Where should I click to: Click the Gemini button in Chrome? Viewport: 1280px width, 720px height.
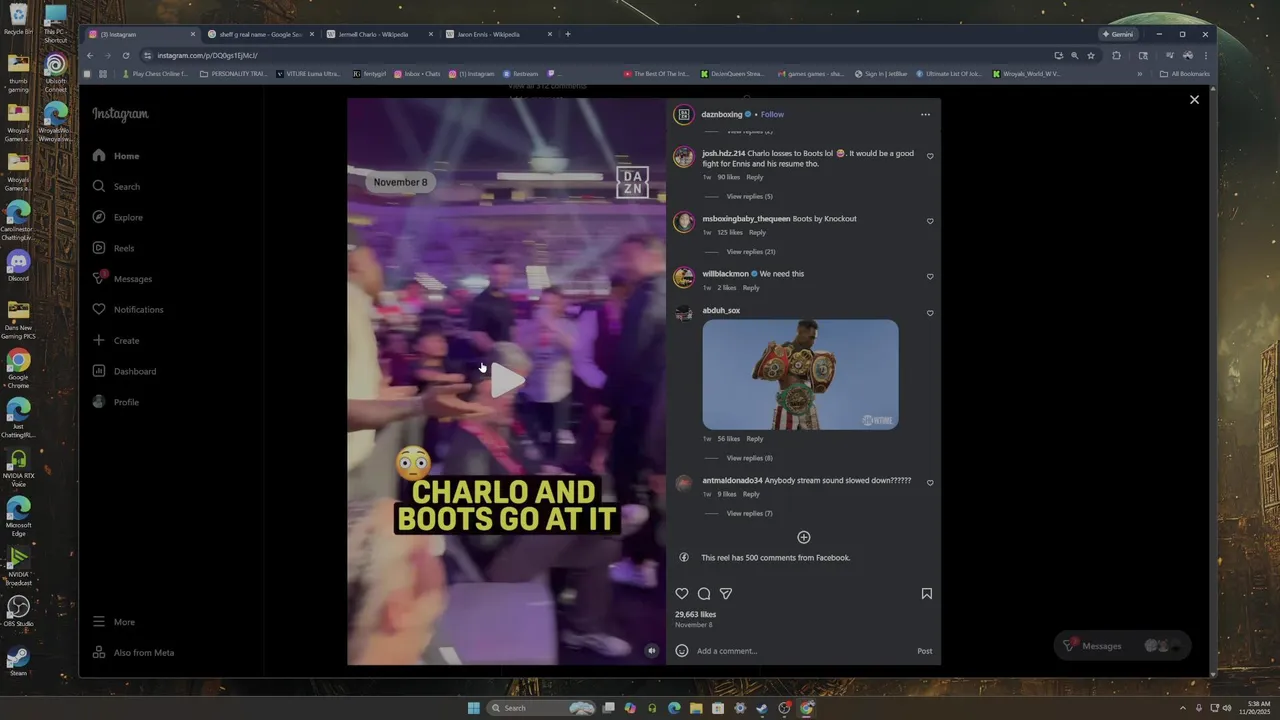point(1118,34)
